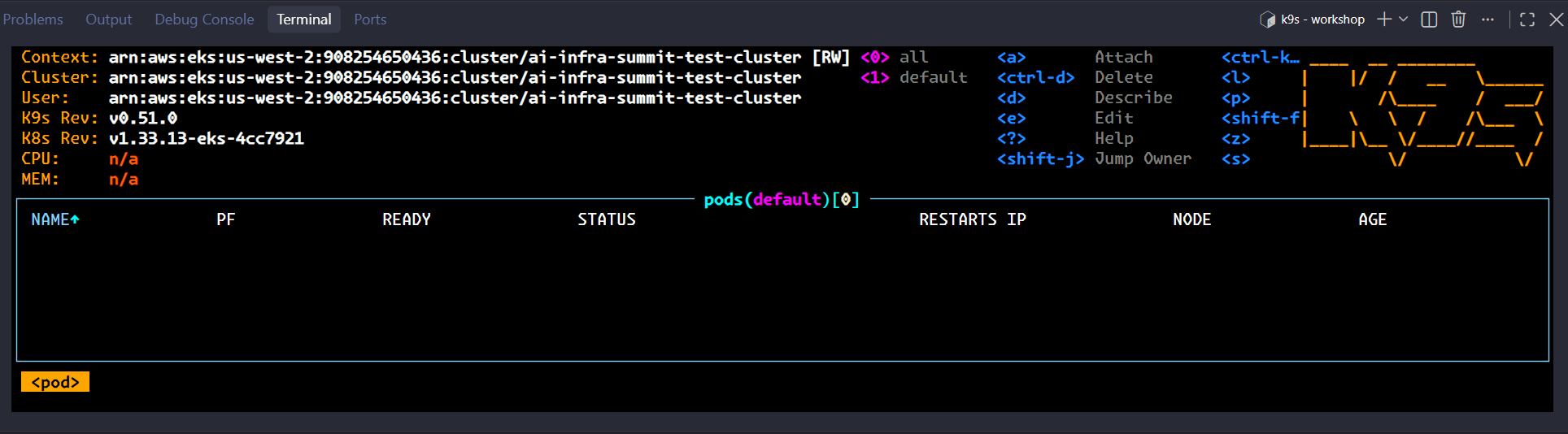Image resolution: width=1568 pixels, height=434 pixels.
Task: Click the K9s Rev v0.51.0 value
Action: [143, 118]
